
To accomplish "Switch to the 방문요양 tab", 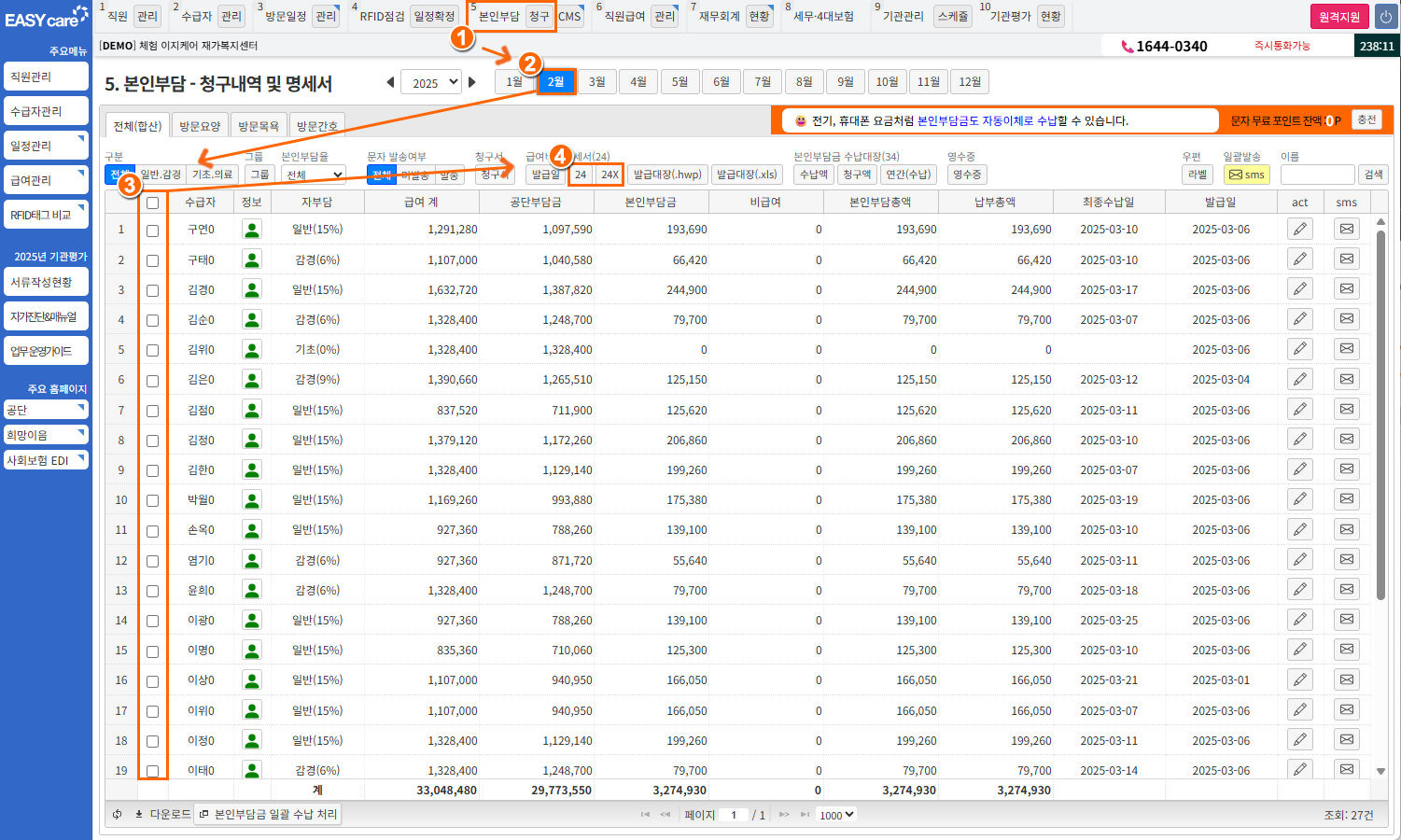I will (x=200, y=126).
